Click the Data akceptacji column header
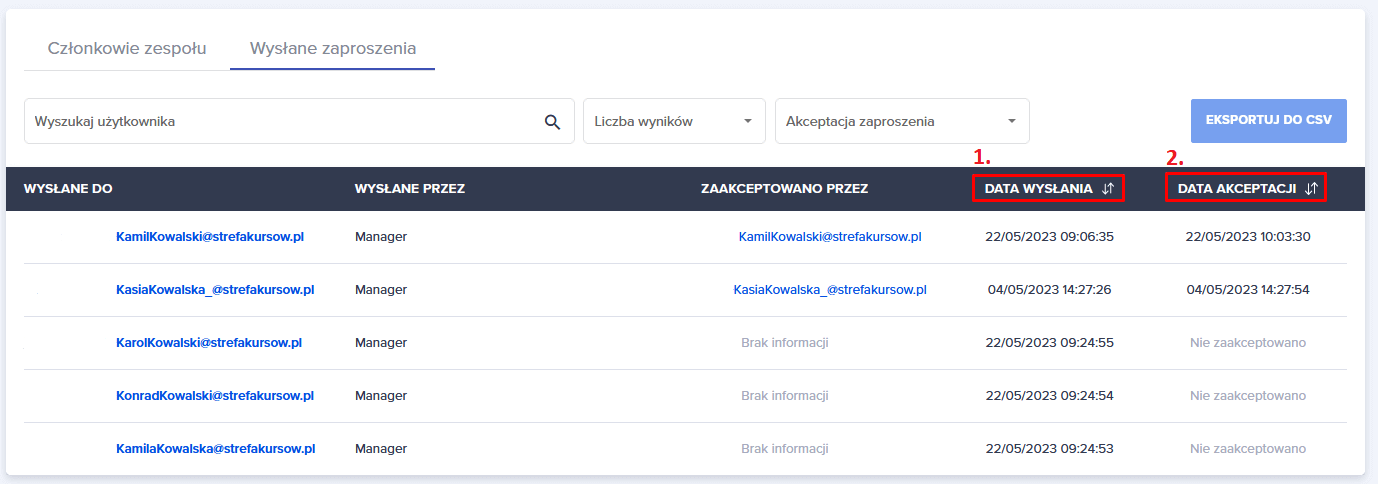Viewport: 1378px width, 484px height. point(1237,188)
